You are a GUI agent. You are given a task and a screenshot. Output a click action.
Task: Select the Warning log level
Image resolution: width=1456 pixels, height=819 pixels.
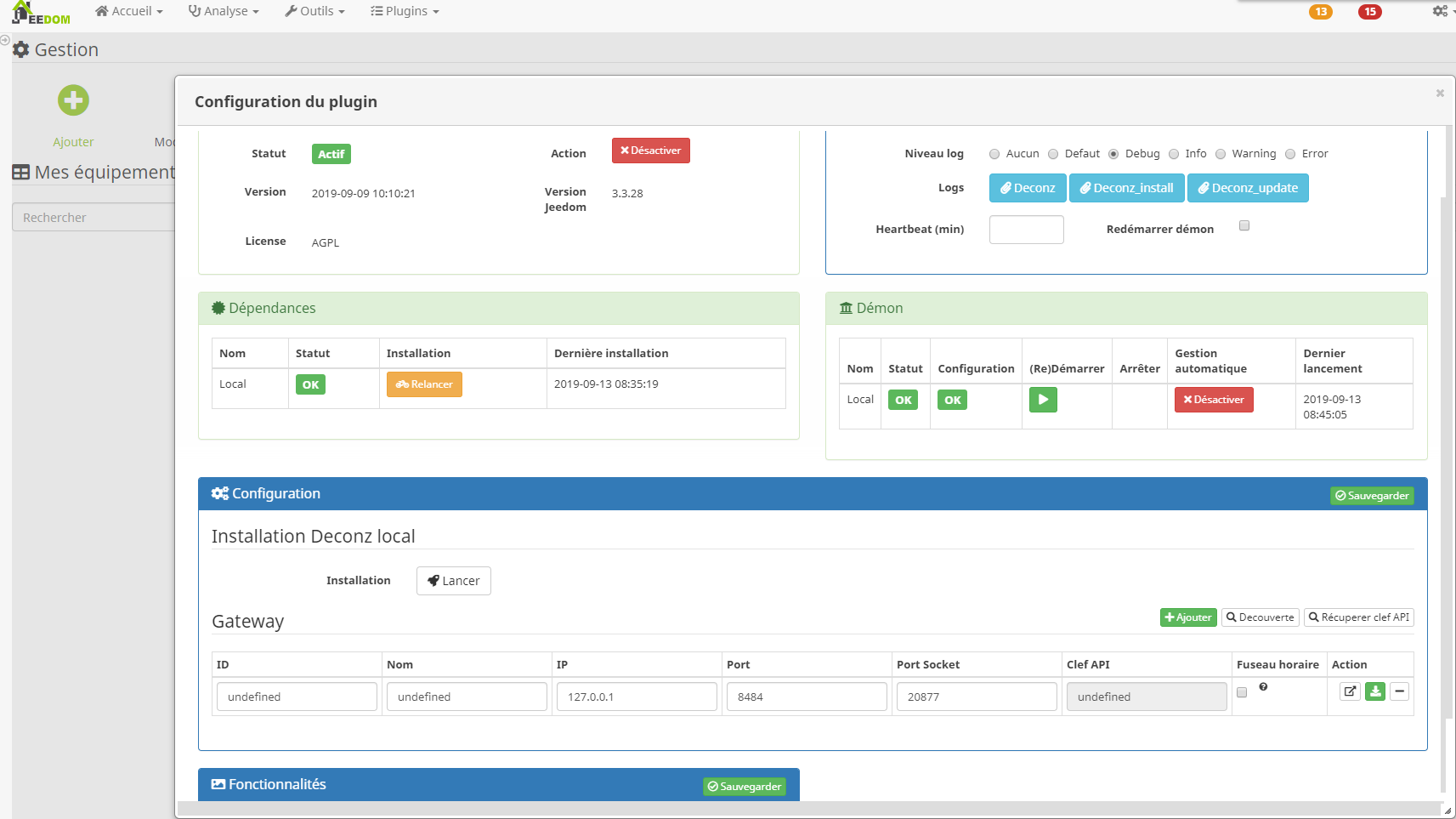click(x=1221, y=154)
